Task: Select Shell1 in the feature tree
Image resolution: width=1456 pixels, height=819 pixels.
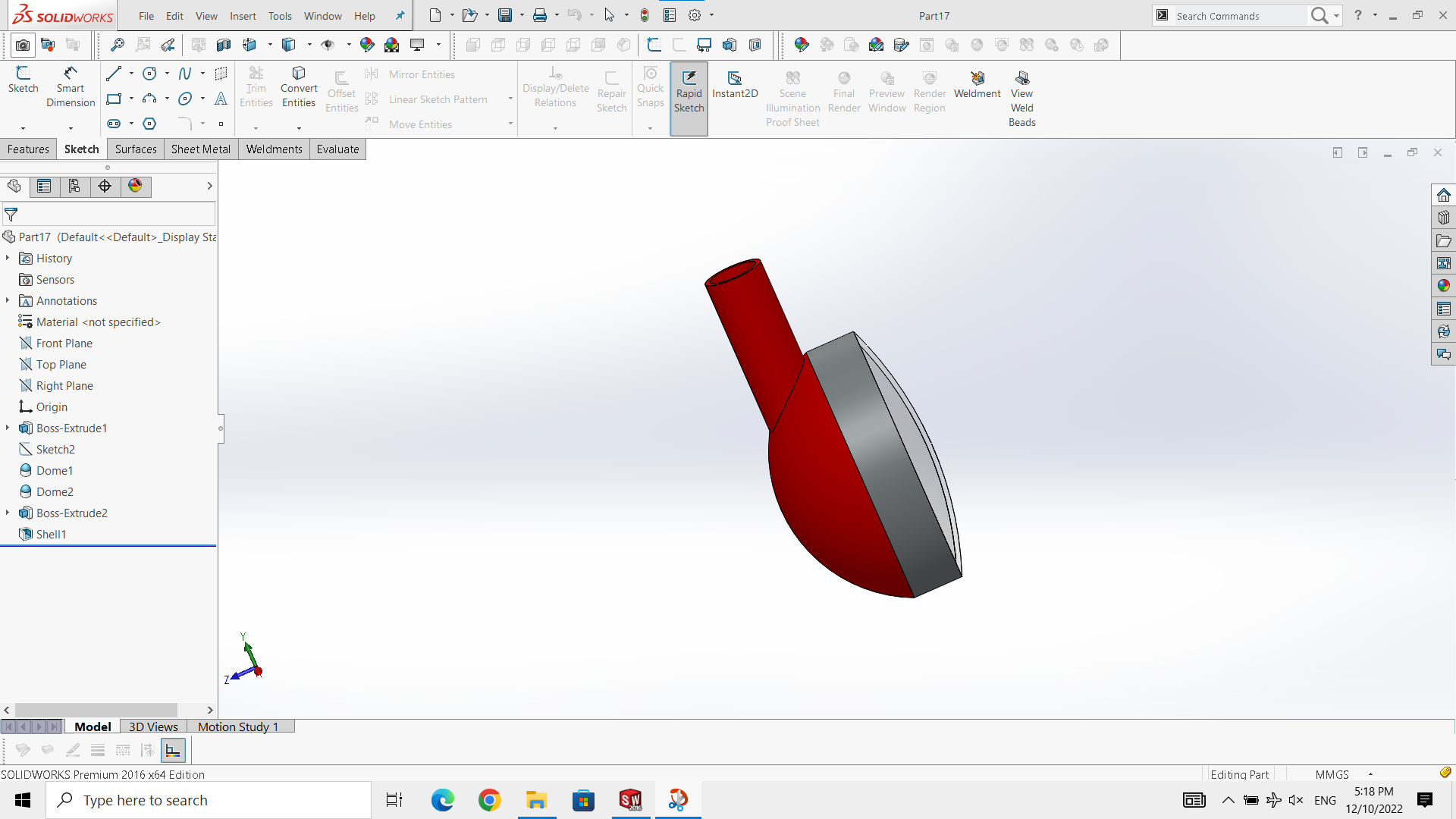Action: pyautogui.click(x=51, y=534)
